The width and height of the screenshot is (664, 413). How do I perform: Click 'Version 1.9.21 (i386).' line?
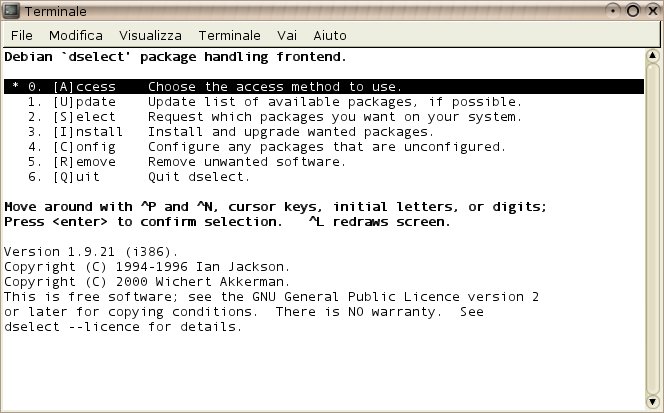(91, 252)
